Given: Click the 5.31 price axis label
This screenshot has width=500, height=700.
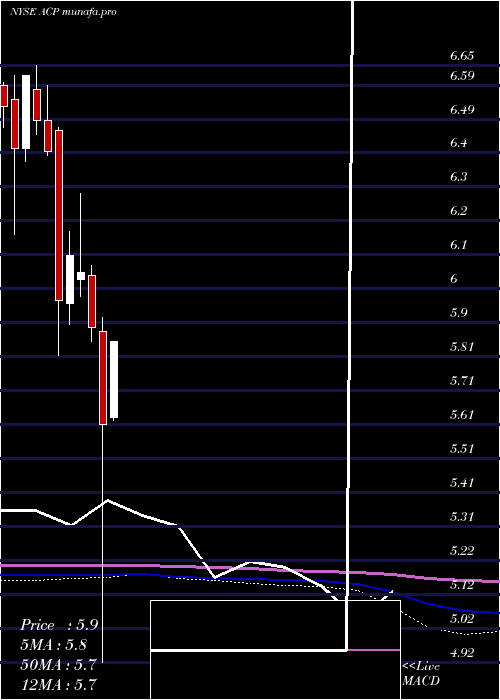Looking at the screenshot, I should (x=462, y=517).
